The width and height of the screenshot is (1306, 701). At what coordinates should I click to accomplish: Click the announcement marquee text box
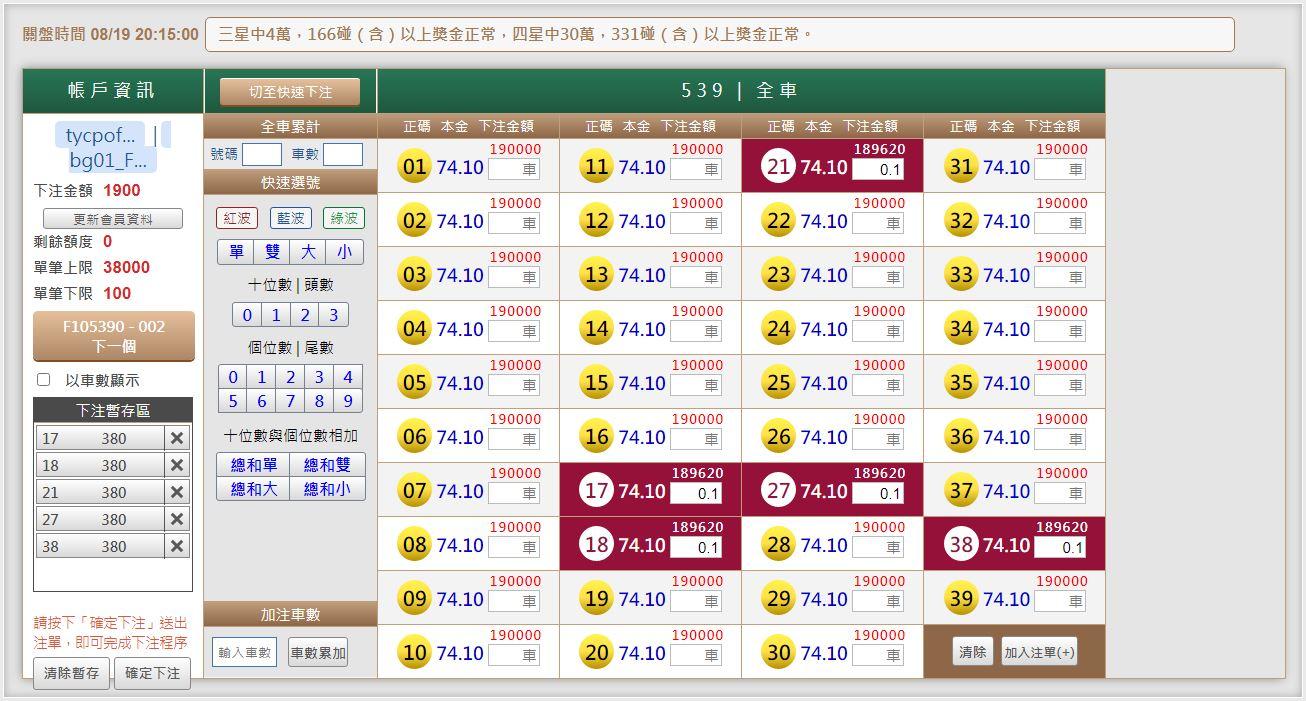click(720, 34)
